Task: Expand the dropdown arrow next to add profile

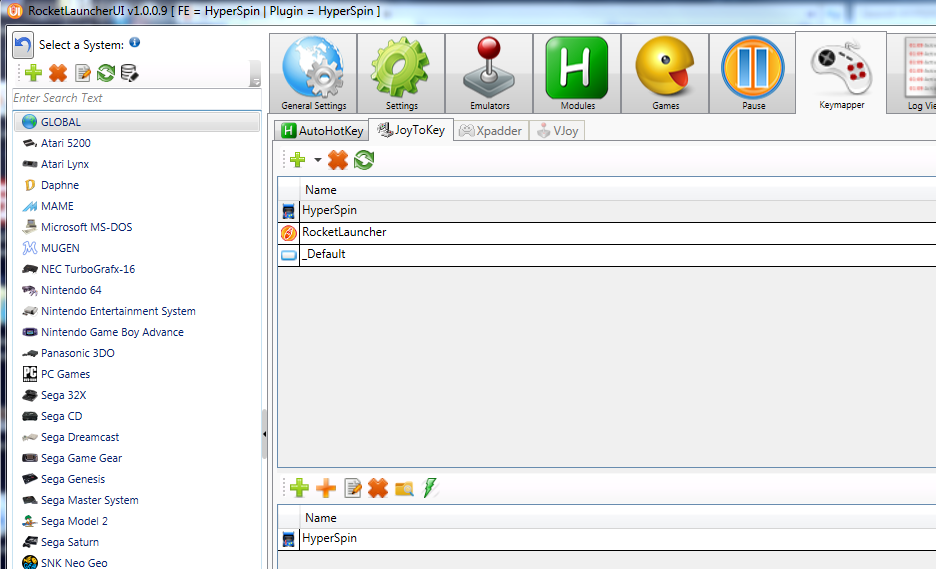Action: pos(318,160)
